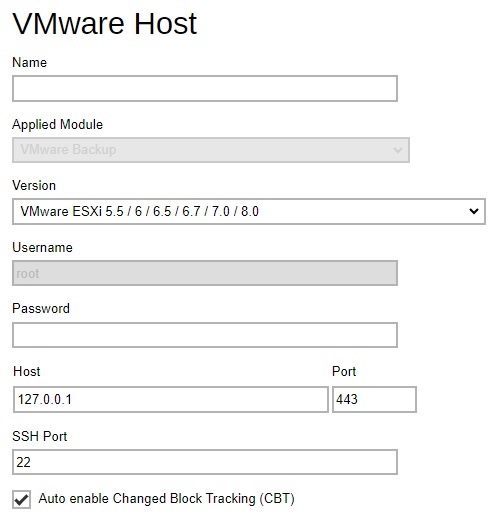Click the Password label
Viewport: 500px width, 520px height.
point(41,308)
